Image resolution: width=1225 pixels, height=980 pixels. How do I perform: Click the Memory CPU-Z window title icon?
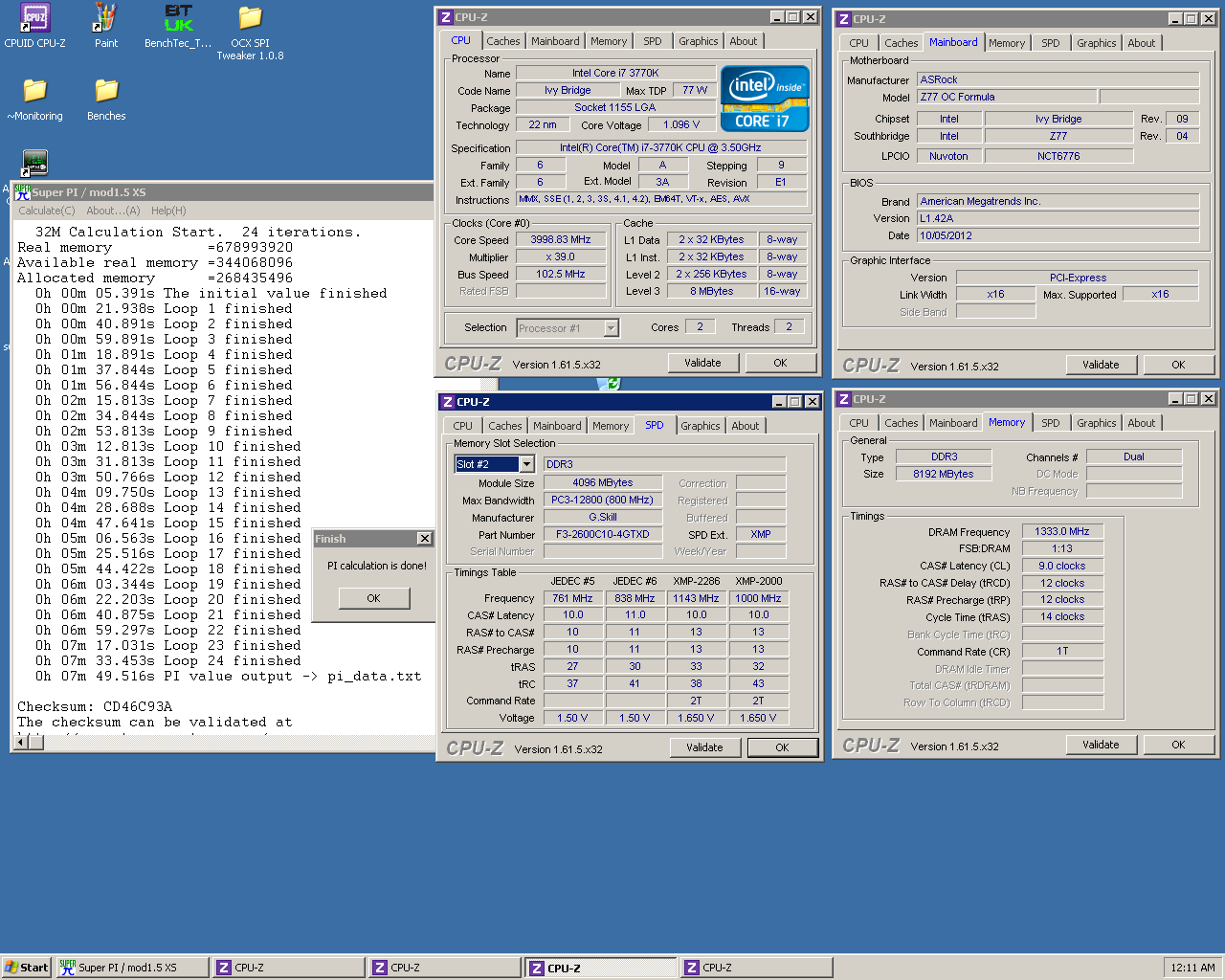point(843,399)
